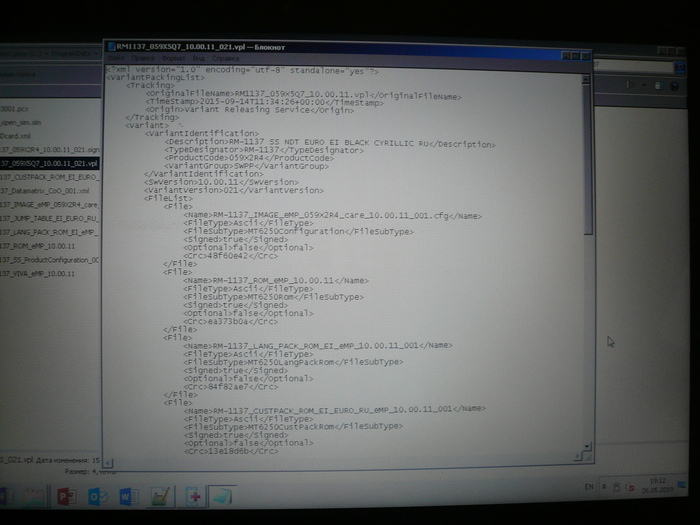Viewport: 700px width, 525px height.
Task: Open the Справка menu in Notepad
Action: pyautogui.click(x=225, y=58)
